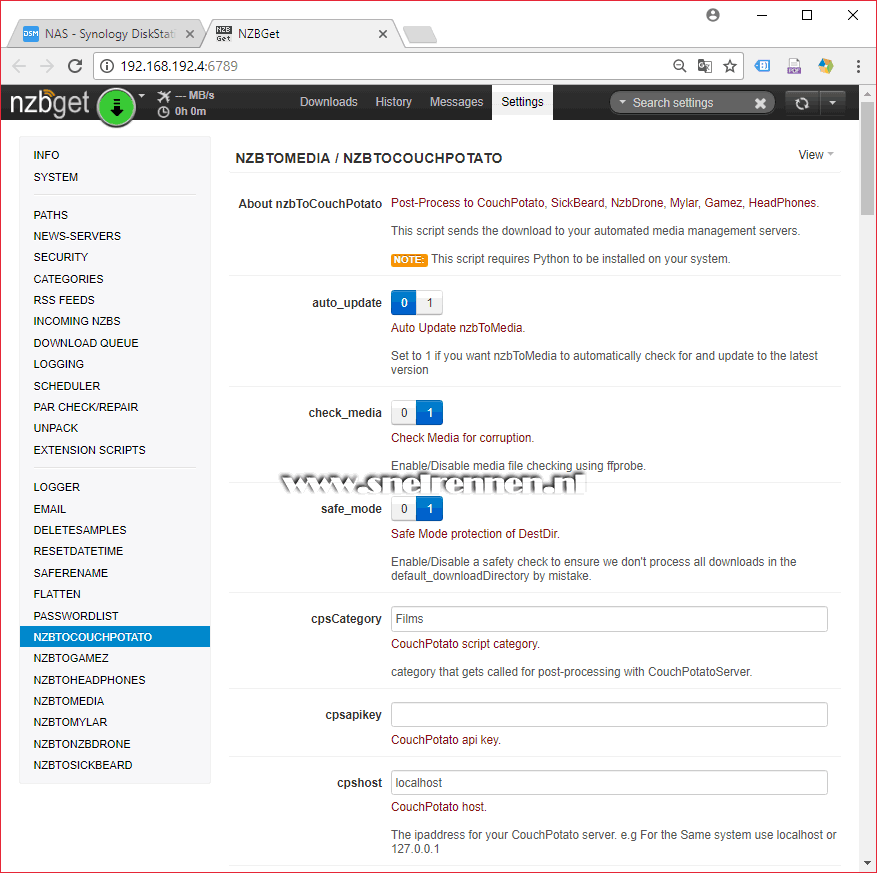Switch to the History tab
877x873 pixels.
click(393, 102)
